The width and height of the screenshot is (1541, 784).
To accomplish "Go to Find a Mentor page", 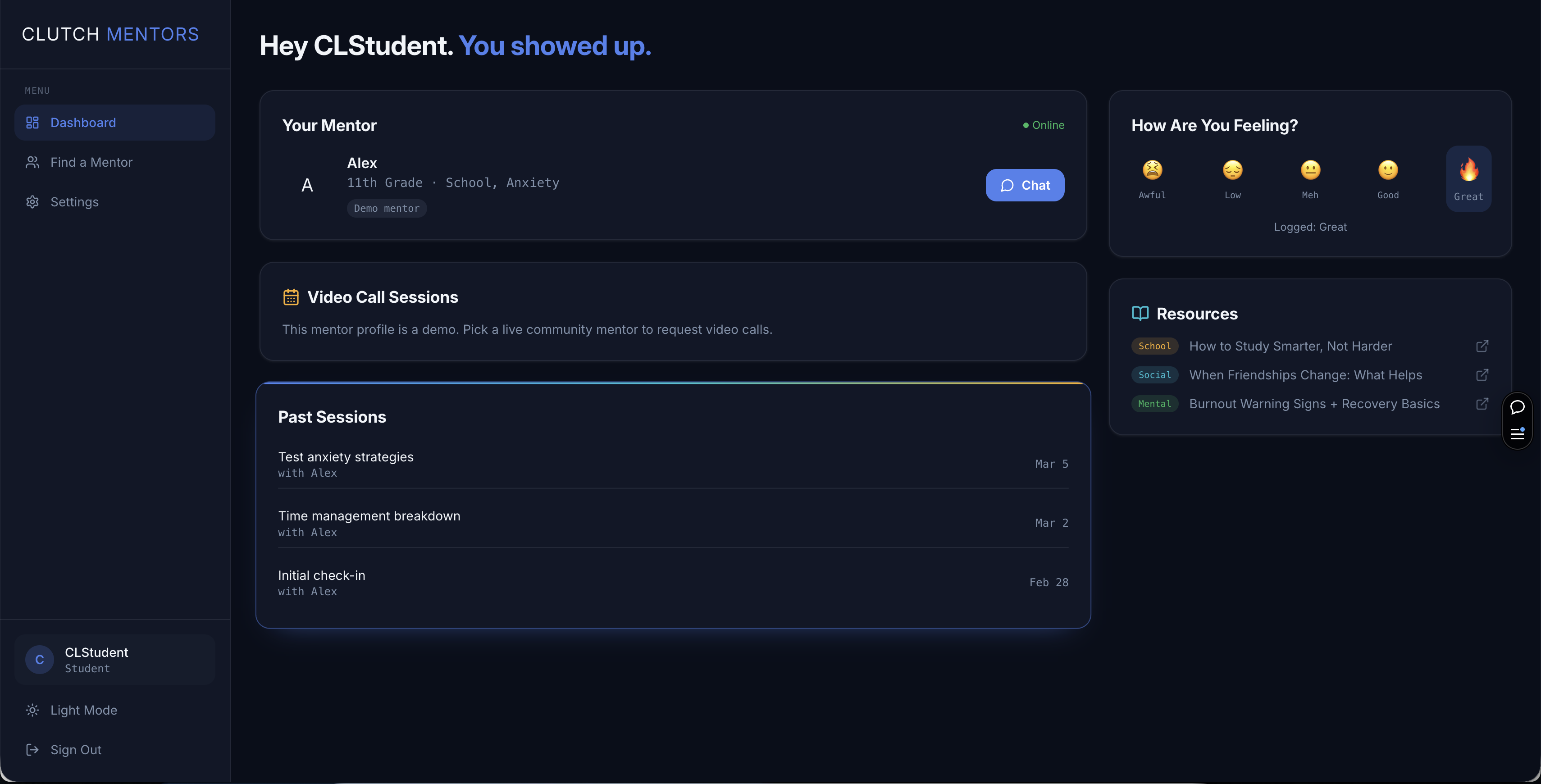I will (x=91, y=162).
